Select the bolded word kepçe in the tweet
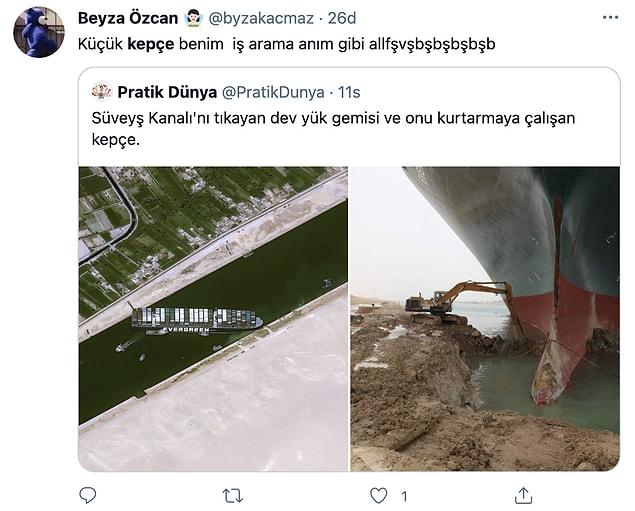The width and height of the screenshot is (635, 511). 151,44
